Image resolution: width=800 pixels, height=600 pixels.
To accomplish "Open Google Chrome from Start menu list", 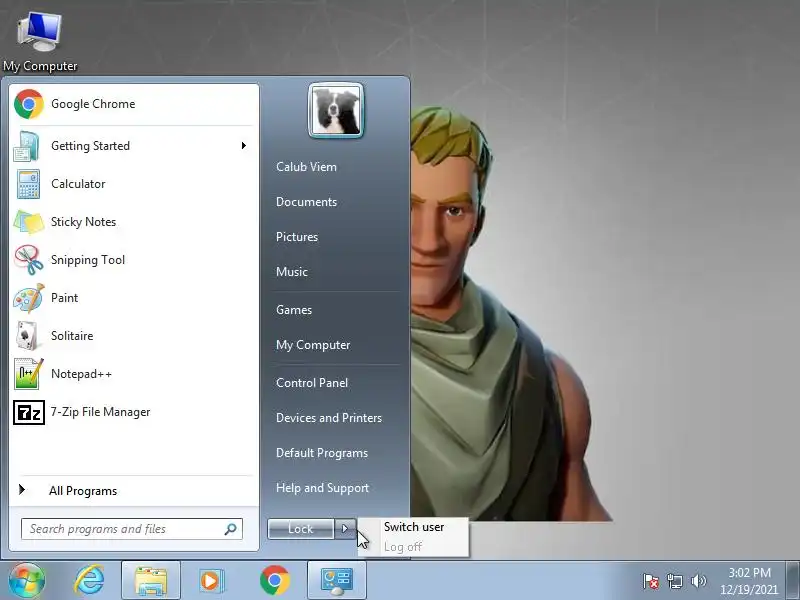I will coord(133,104).
